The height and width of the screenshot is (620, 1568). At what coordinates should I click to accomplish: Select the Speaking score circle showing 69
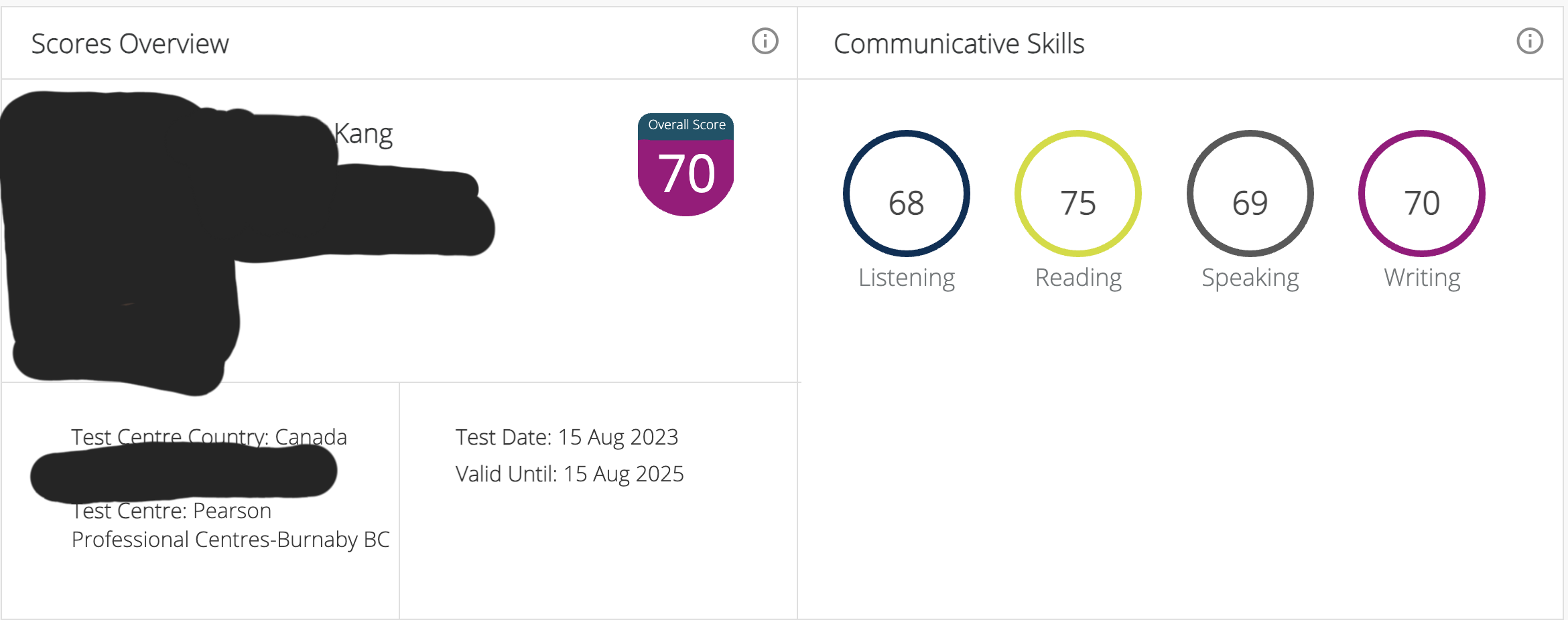pyautogui.click(x=1250, y=193)
